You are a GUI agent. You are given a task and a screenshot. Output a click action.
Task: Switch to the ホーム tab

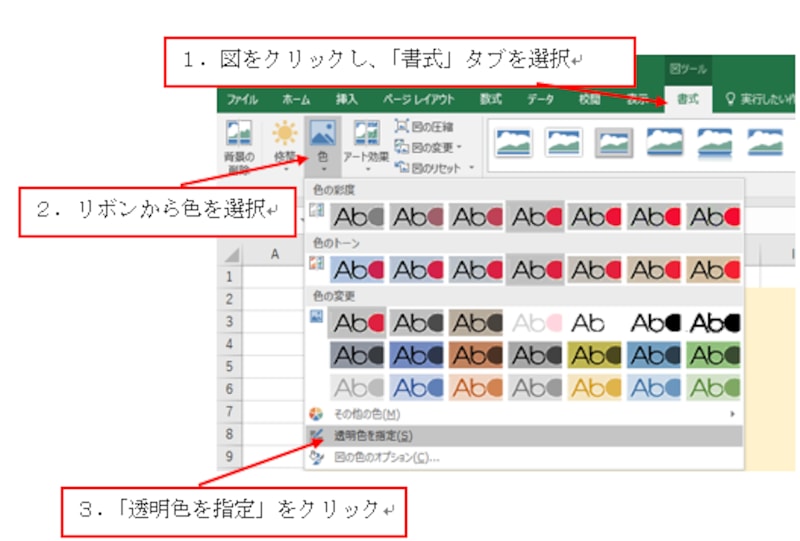pyautogui.click(x=296, y=100)
